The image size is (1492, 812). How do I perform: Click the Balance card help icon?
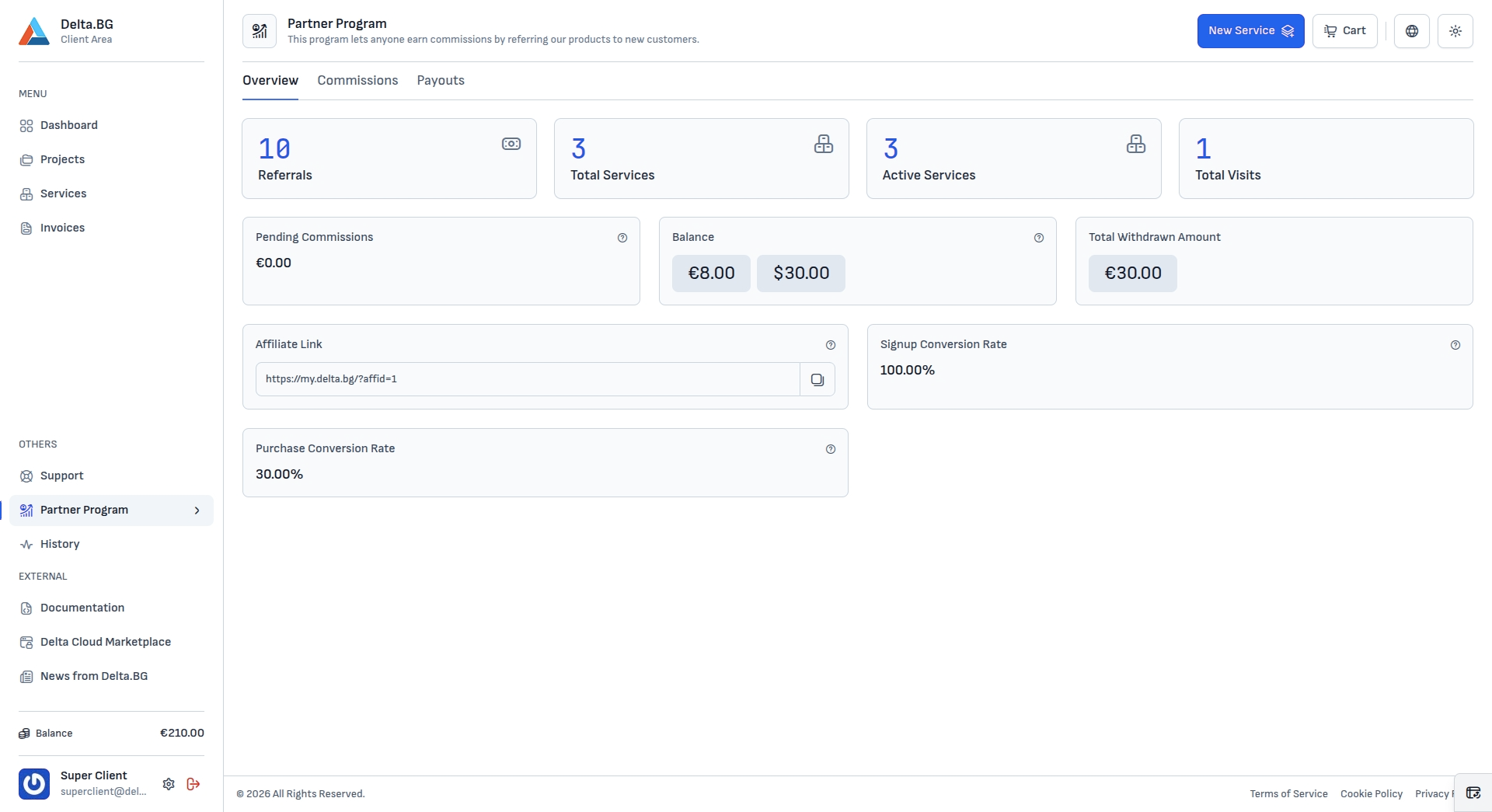[1039, 238]
